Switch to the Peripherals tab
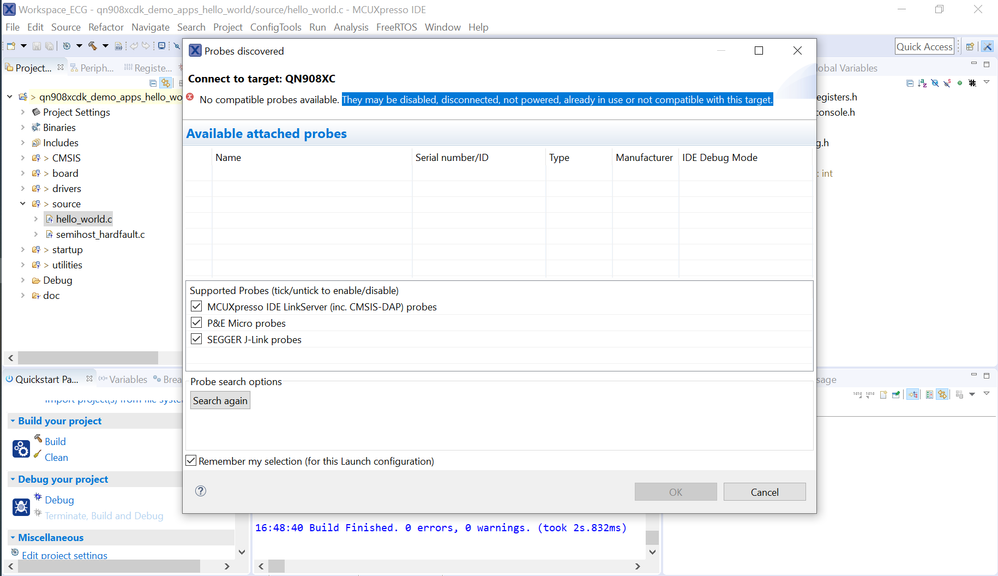The height and width of the screenshot is (576, 998). [x=92, y=67]
